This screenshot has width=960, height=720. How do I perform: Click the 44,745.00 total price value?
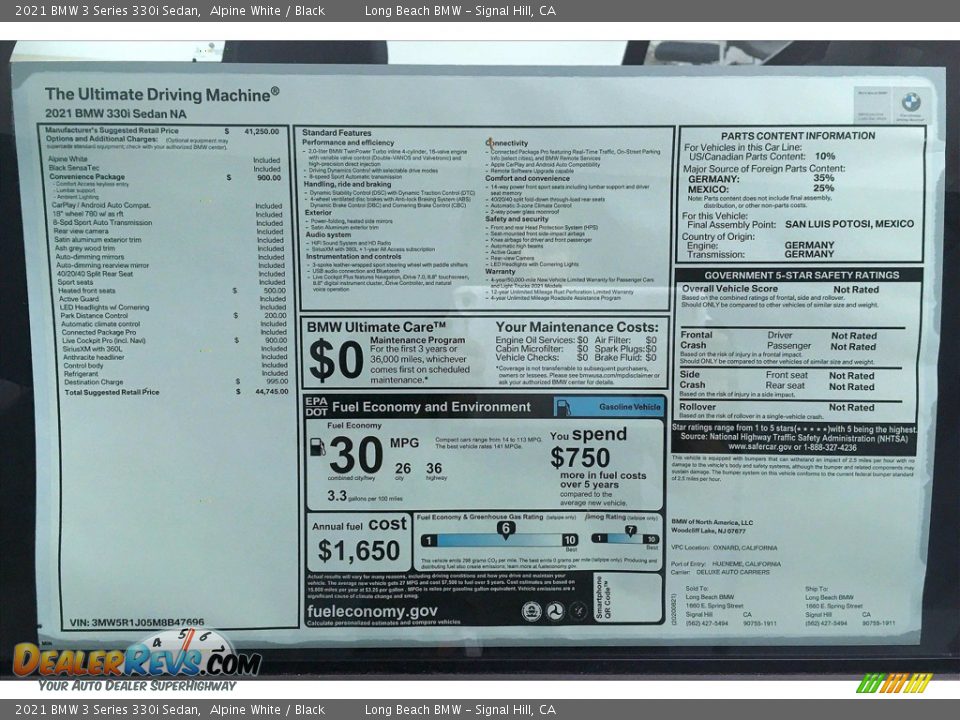(x=271, y=391)
